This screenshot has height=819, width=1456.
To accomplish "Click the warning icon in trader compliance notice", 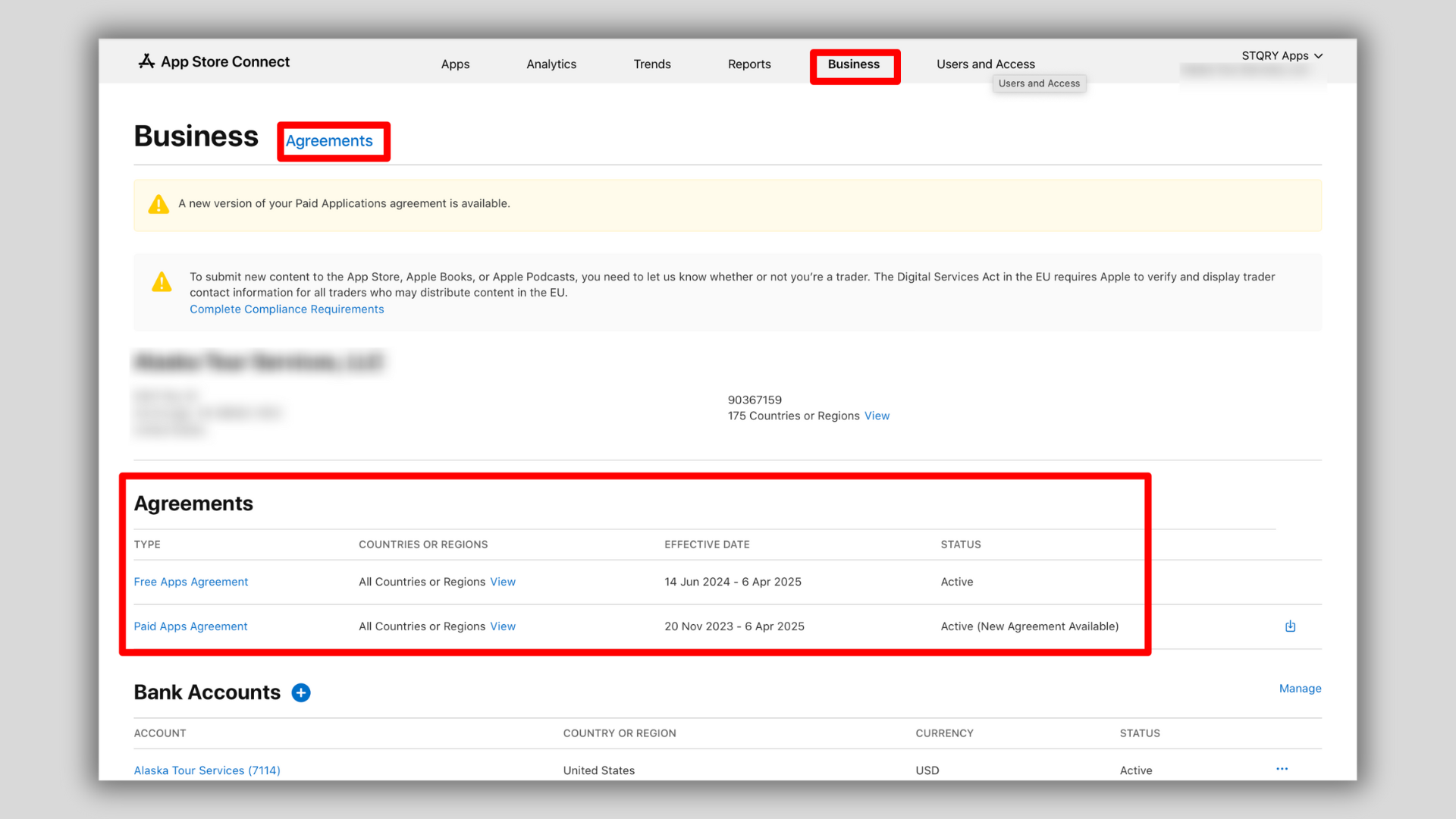I will click(162, 282).
